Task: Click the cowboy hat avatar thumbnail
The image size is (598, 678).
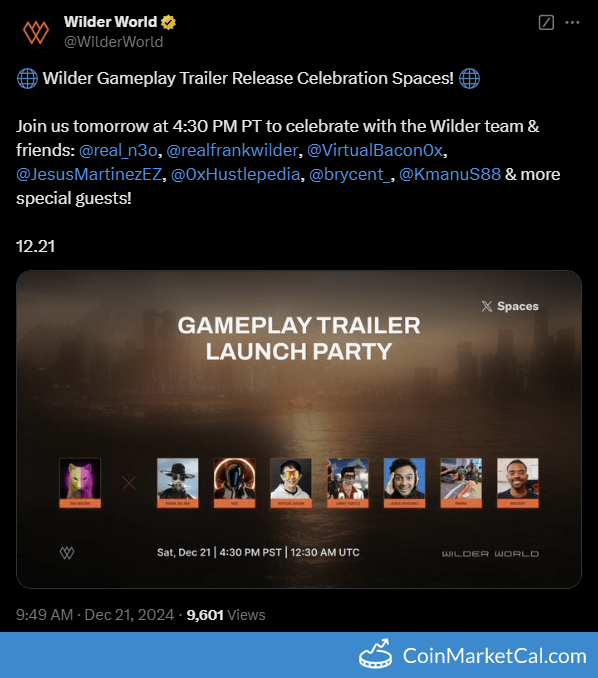Action: pyautogui.click(x=178, y=483)
